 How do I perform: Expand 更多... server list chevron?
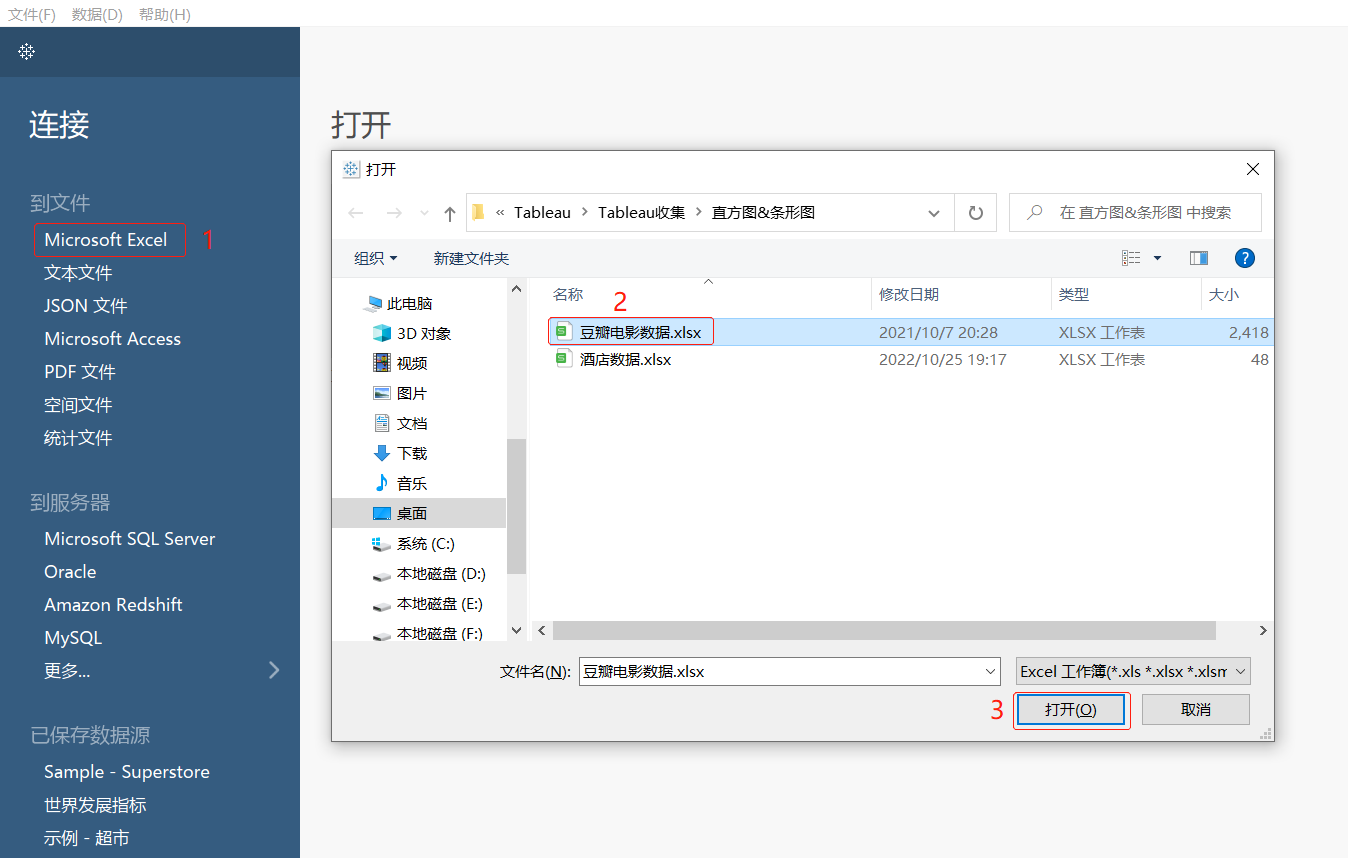(x=274, y=670)
